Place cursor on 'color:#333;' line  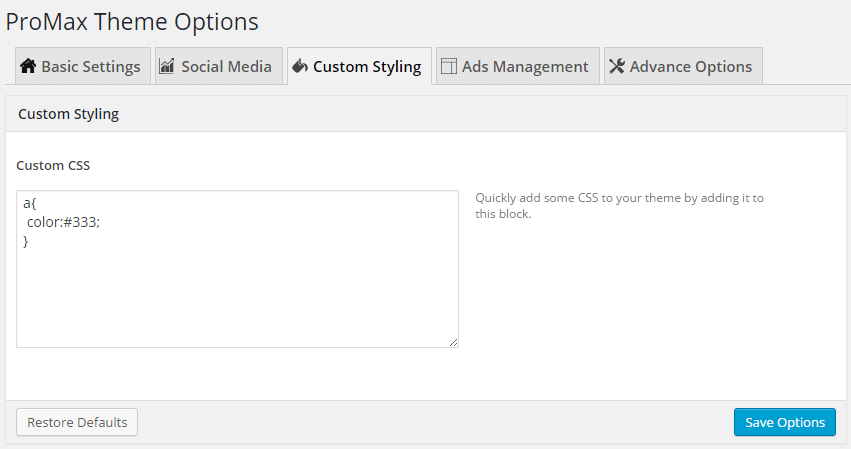(63, 222)
